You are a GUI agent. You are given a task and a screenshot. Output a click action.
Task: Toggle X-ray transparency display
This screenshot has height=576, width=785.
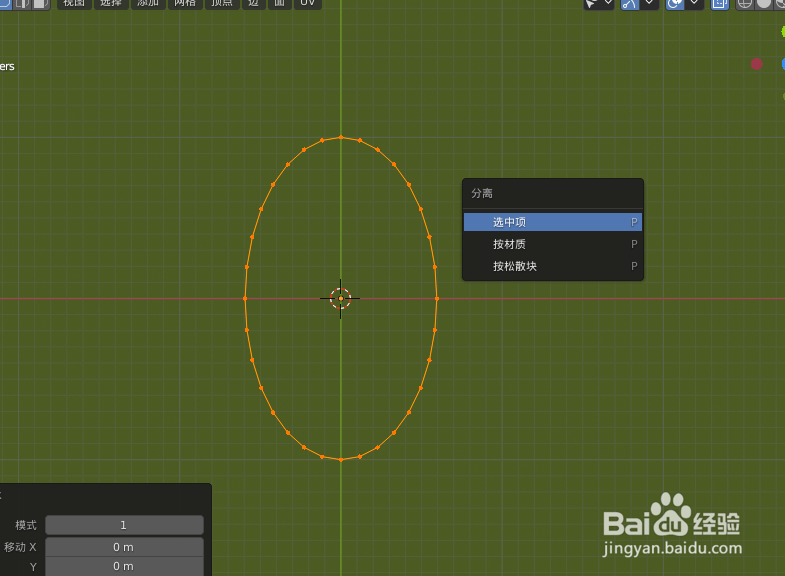click(720, 4)
